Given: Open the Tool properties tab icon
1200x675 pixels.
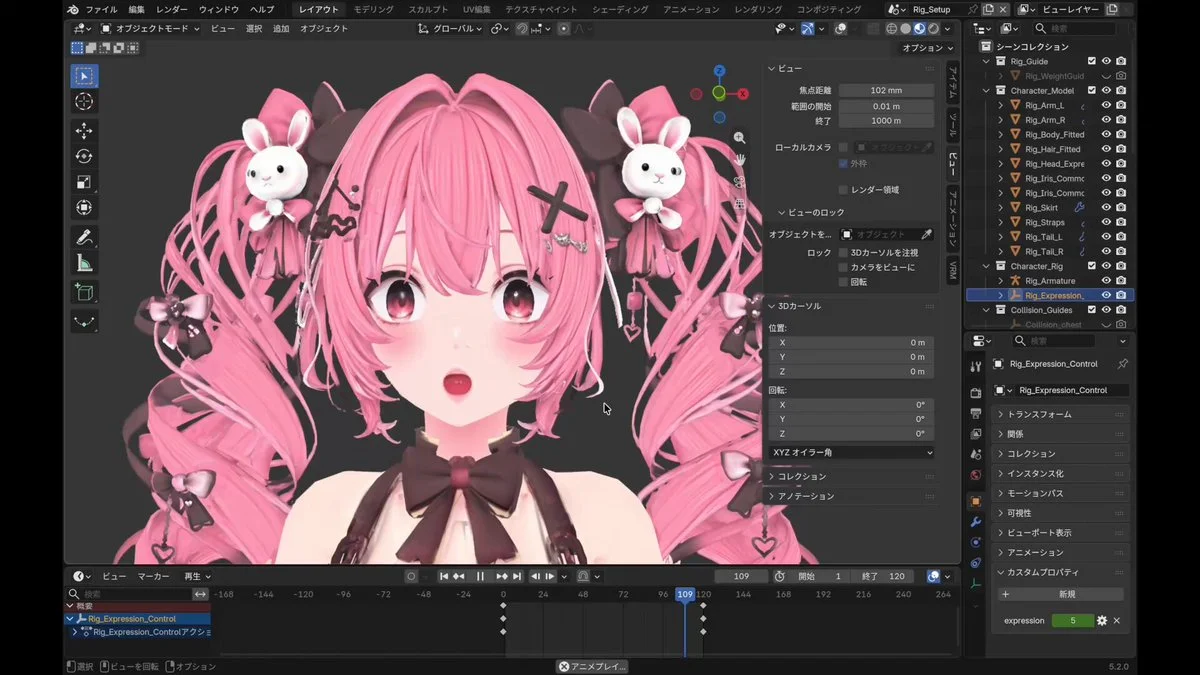Looking at the screenshot, I should click(x=976, y=367).
